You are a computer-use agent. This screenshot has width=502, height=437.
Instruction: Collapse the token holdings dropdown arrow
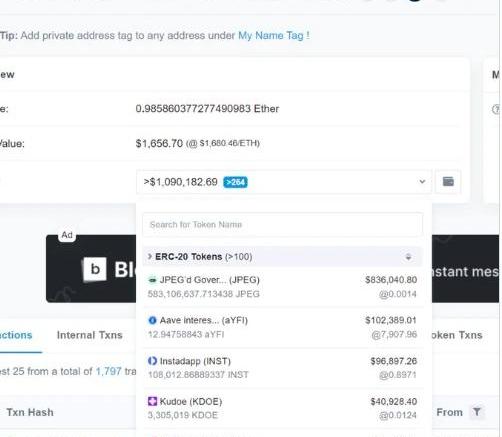[422, 182]
